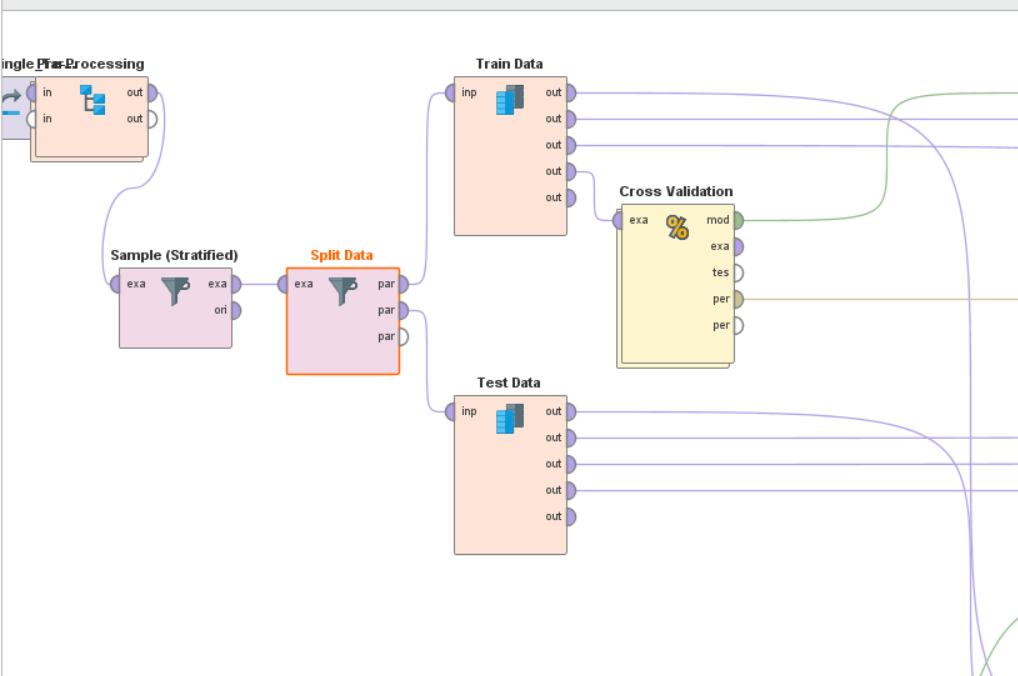Click the second 'out' port of Pre-Processing
This screenshot has width=1018, height=676.
(152, 119)
